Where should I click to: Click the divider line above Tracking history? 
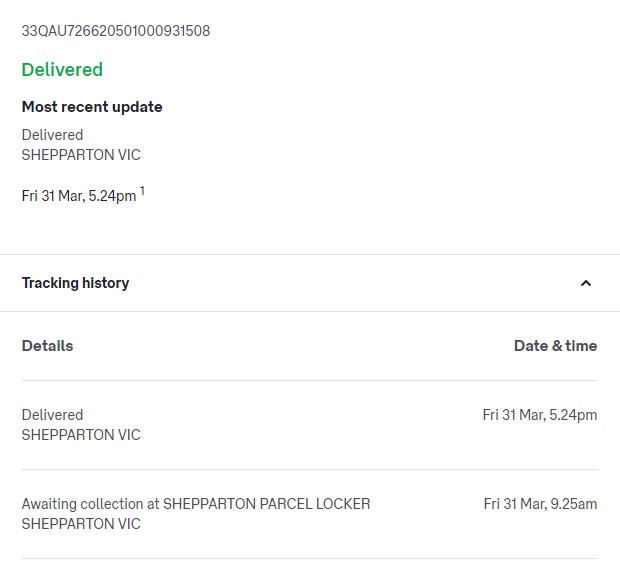[310, 255]
